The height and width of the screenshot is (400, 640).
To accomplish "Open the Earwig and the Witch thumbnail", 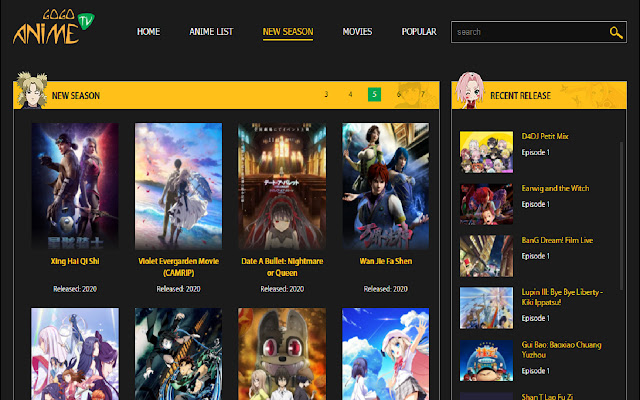I will pyautogui.click(x=487, y=204).
